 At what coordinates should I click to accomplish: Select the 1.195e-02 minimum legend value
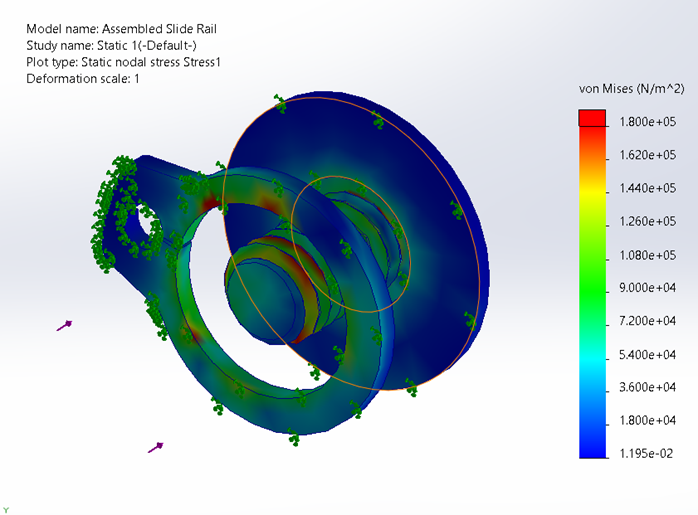(x=646, y=453)
